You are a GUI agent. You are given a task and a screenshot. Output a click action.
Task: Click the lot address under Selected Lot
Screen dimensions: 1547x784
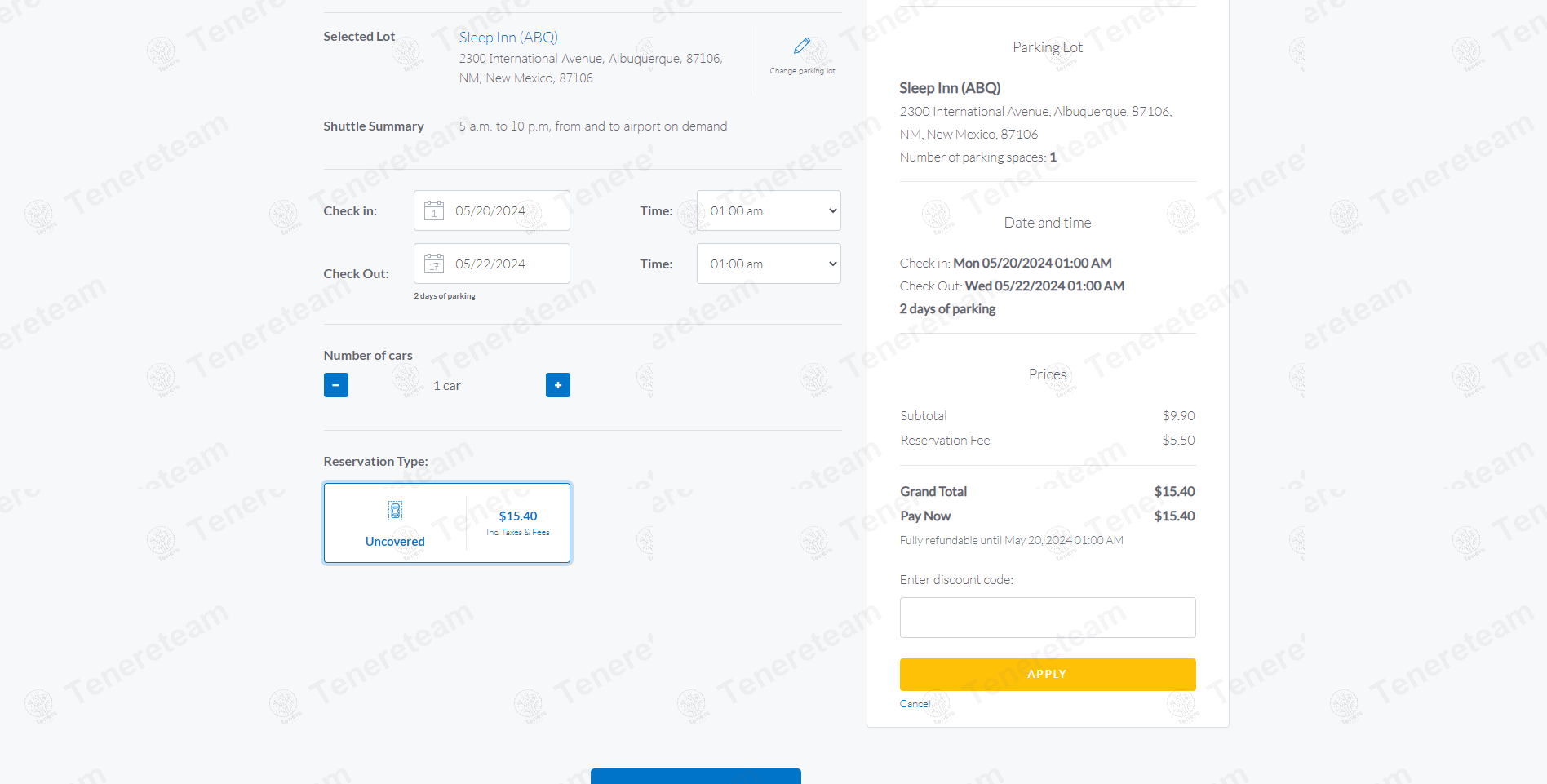coord(591,69)
